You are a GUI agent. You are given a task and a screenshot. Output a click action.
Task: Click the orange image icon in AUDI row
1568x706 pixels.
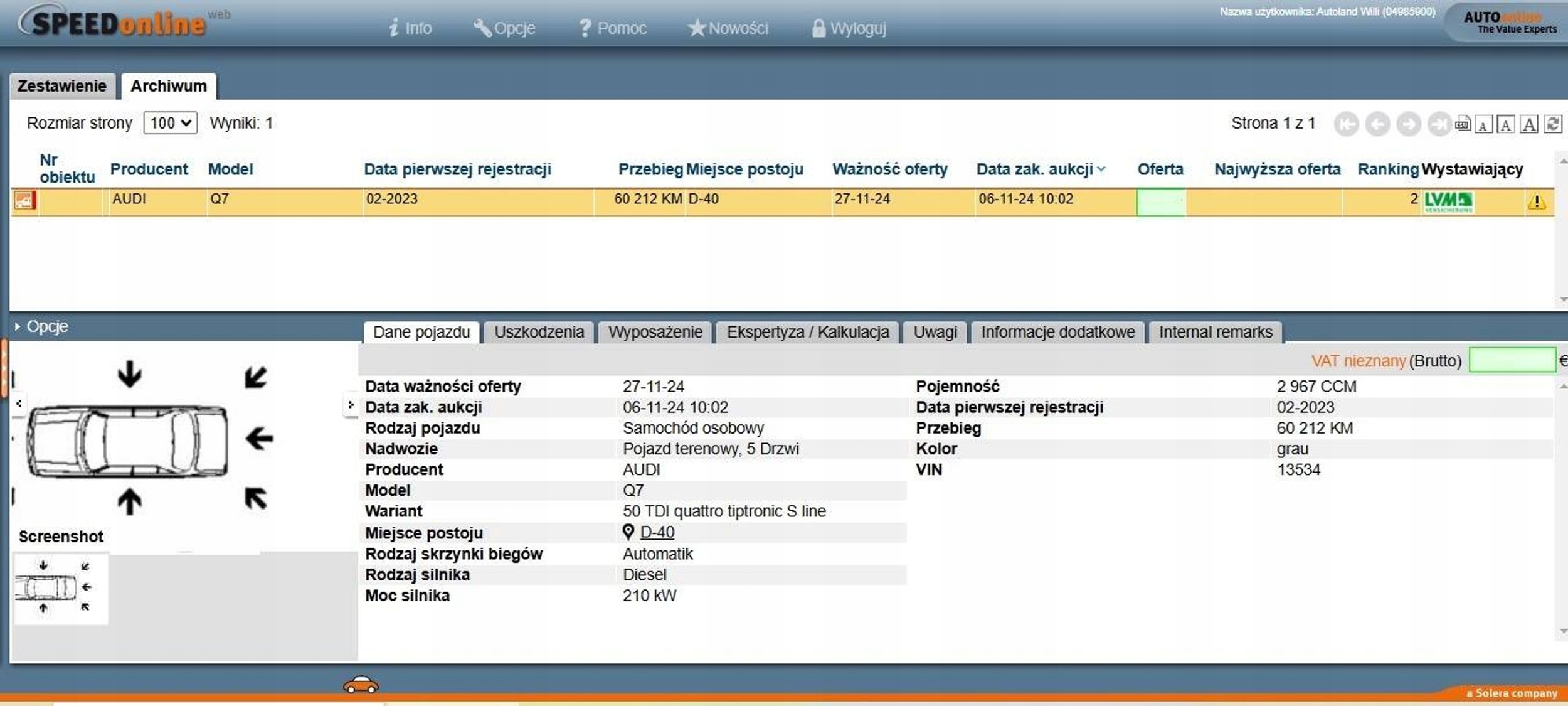tap(24, 201)
